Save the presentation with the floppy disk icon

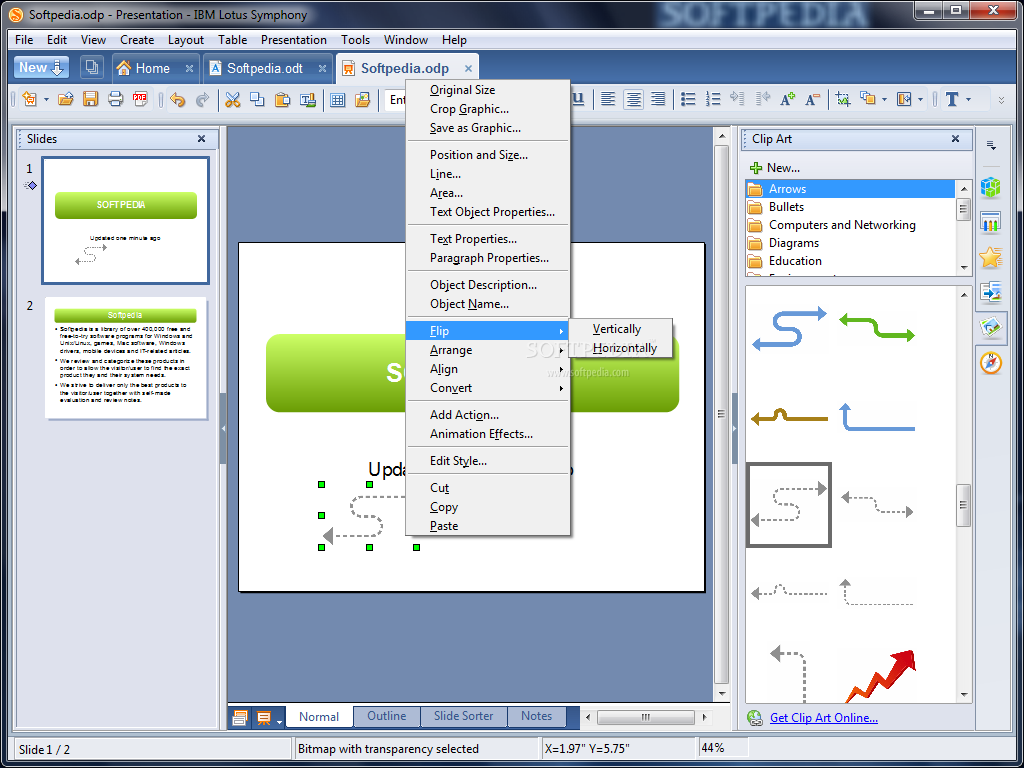[x=90, y=99]
